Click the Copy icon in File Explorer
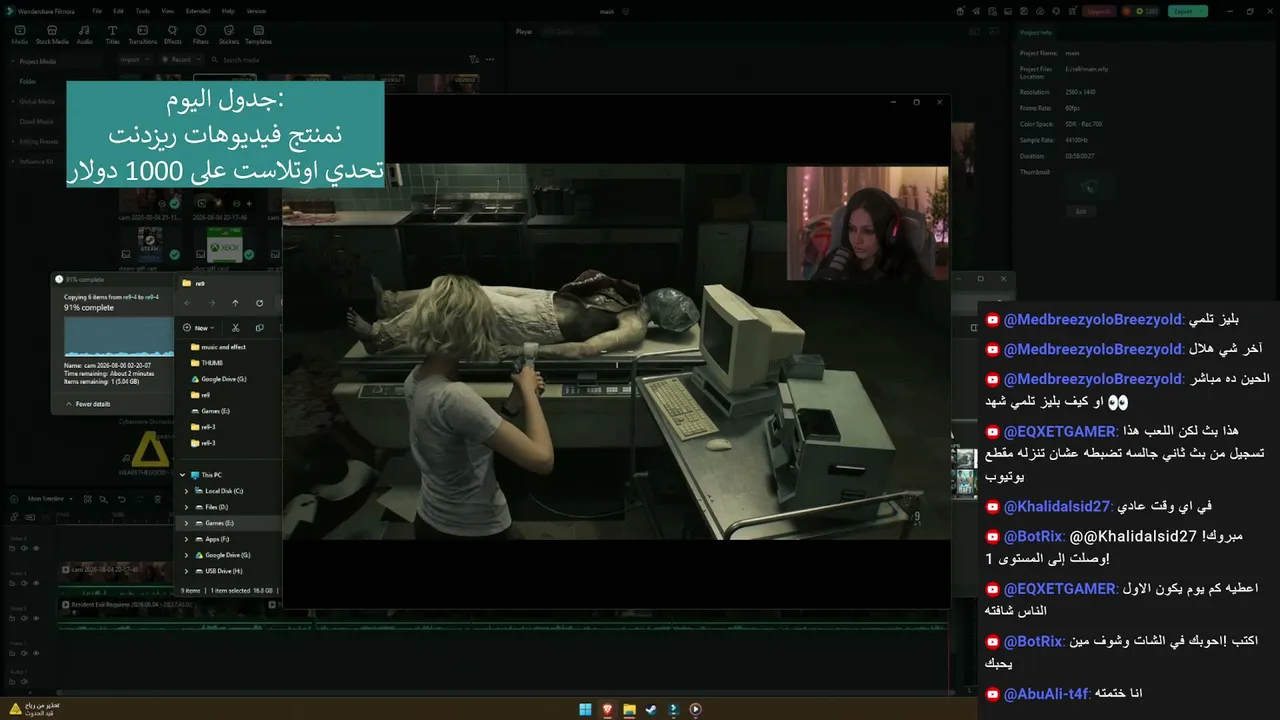 pos(260,327)
